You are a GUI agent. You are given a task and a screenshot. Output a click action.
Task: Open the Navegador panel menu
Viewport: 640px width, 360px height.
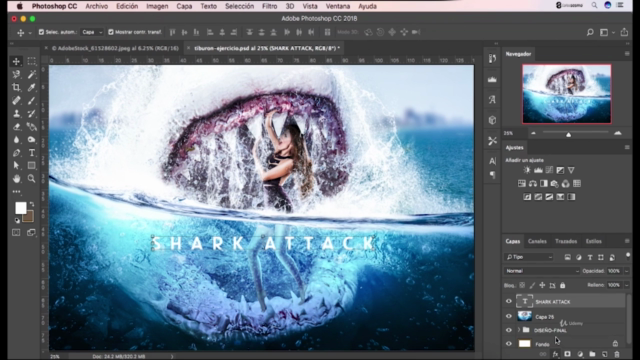point(627,54)
